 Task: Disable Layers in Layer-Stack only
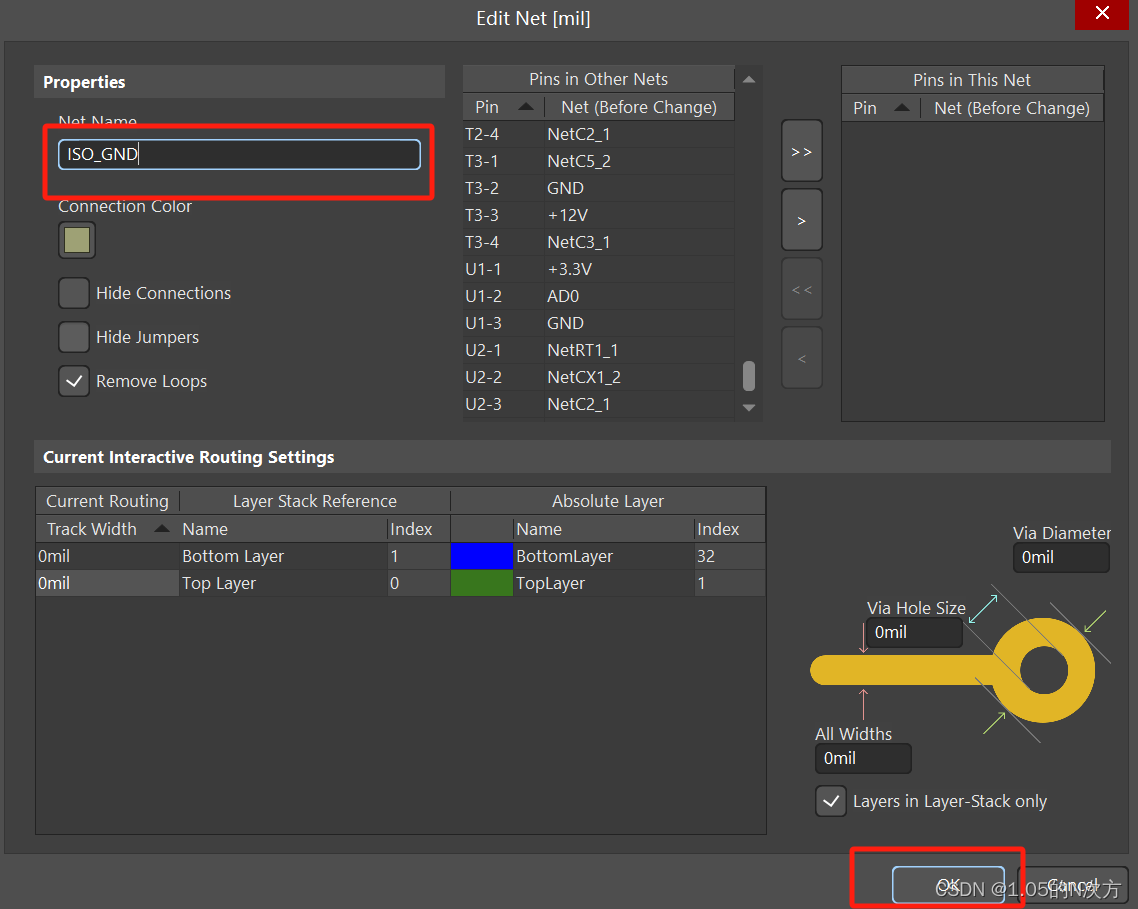click(831, 801)
